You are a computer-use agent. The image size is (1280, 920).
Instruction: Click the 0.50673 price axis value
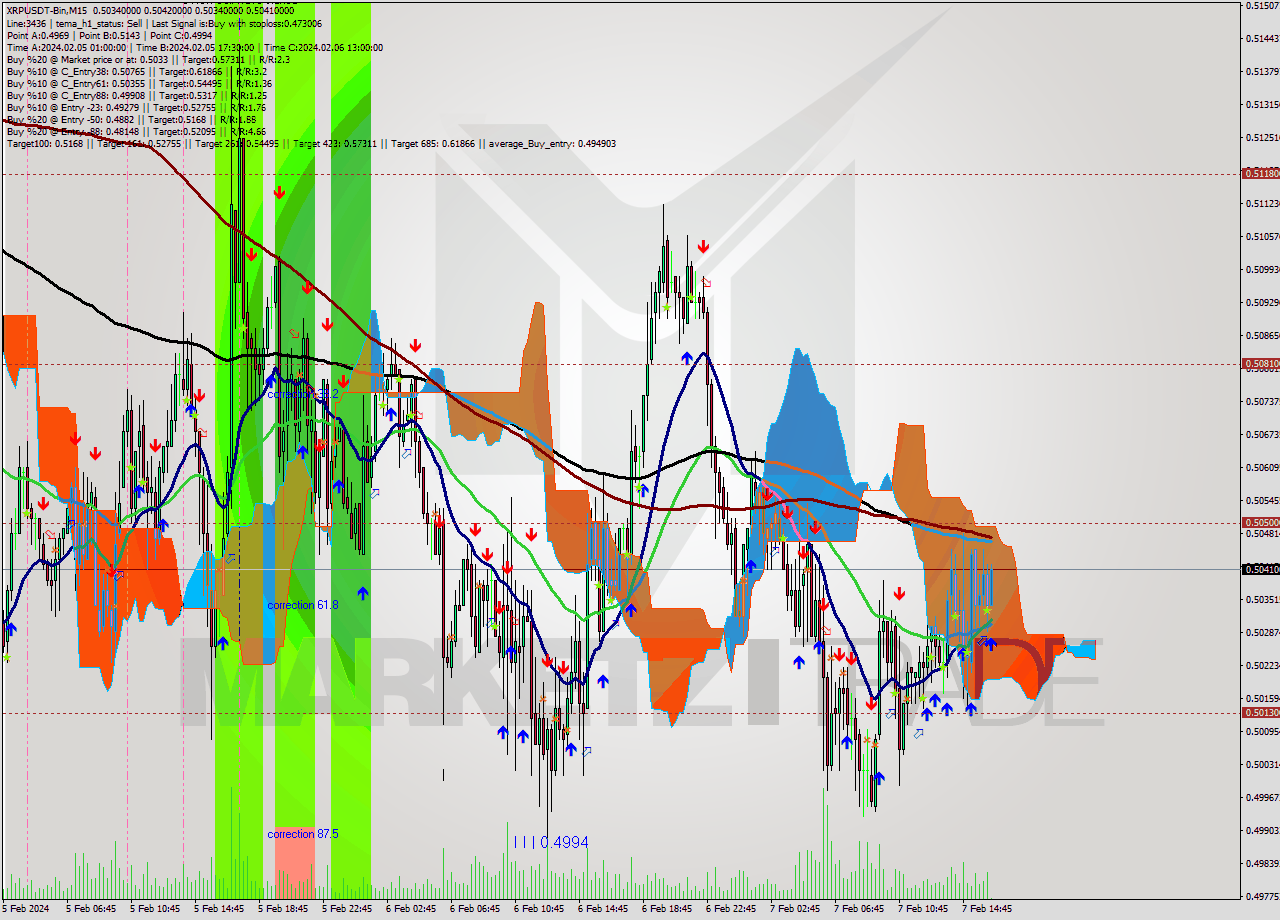[1261, 434]
